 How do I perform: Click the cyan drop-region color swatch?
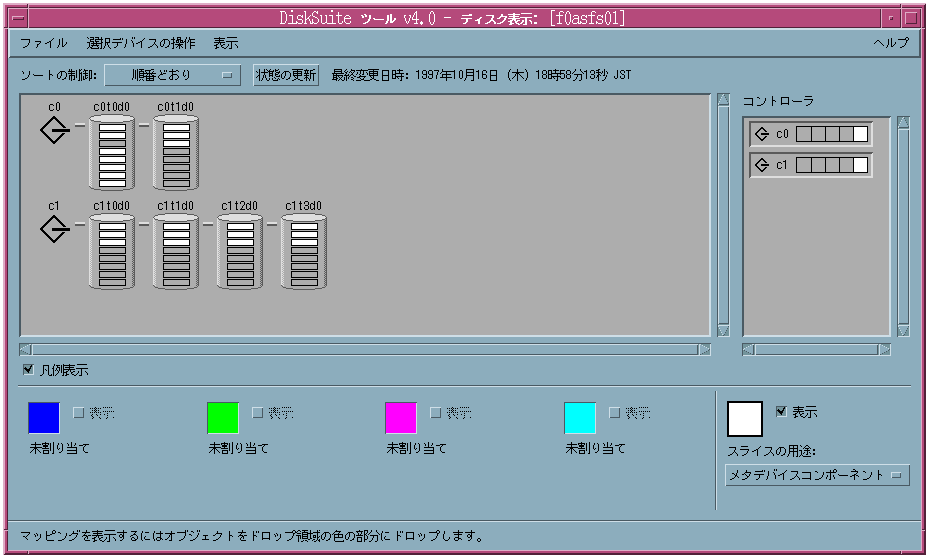click(x=580, y=418)
